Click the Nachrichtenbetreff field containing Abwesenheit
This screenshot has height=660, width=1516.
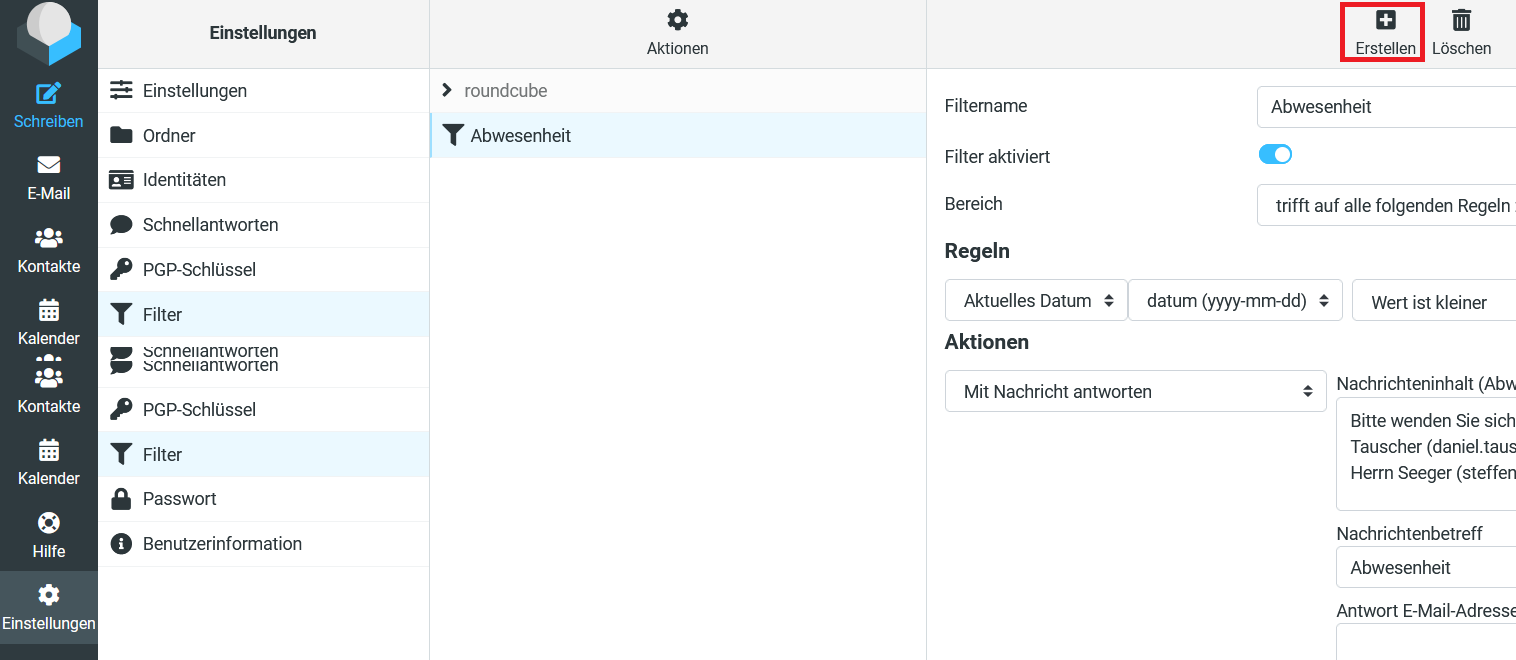[1426, 567]
